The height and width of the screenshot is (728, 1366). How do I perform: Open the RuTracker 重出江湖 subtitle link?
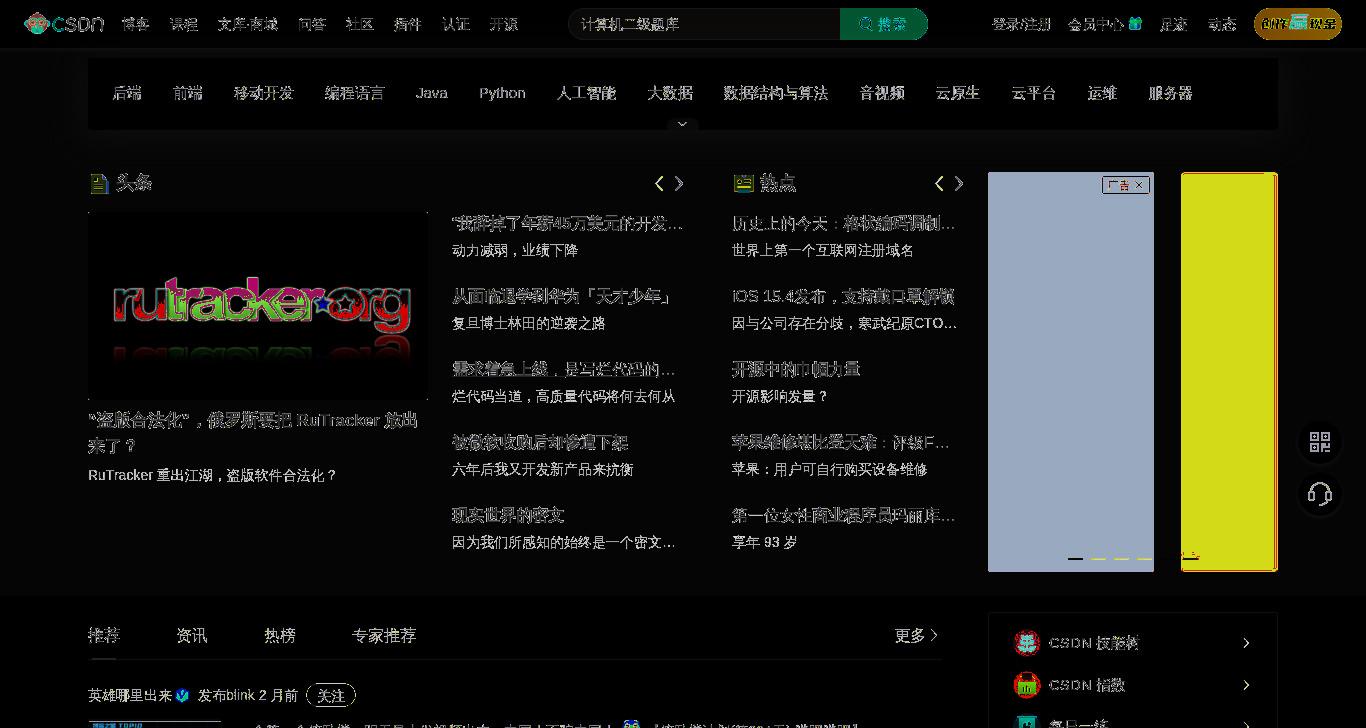[x=213, y=475]
